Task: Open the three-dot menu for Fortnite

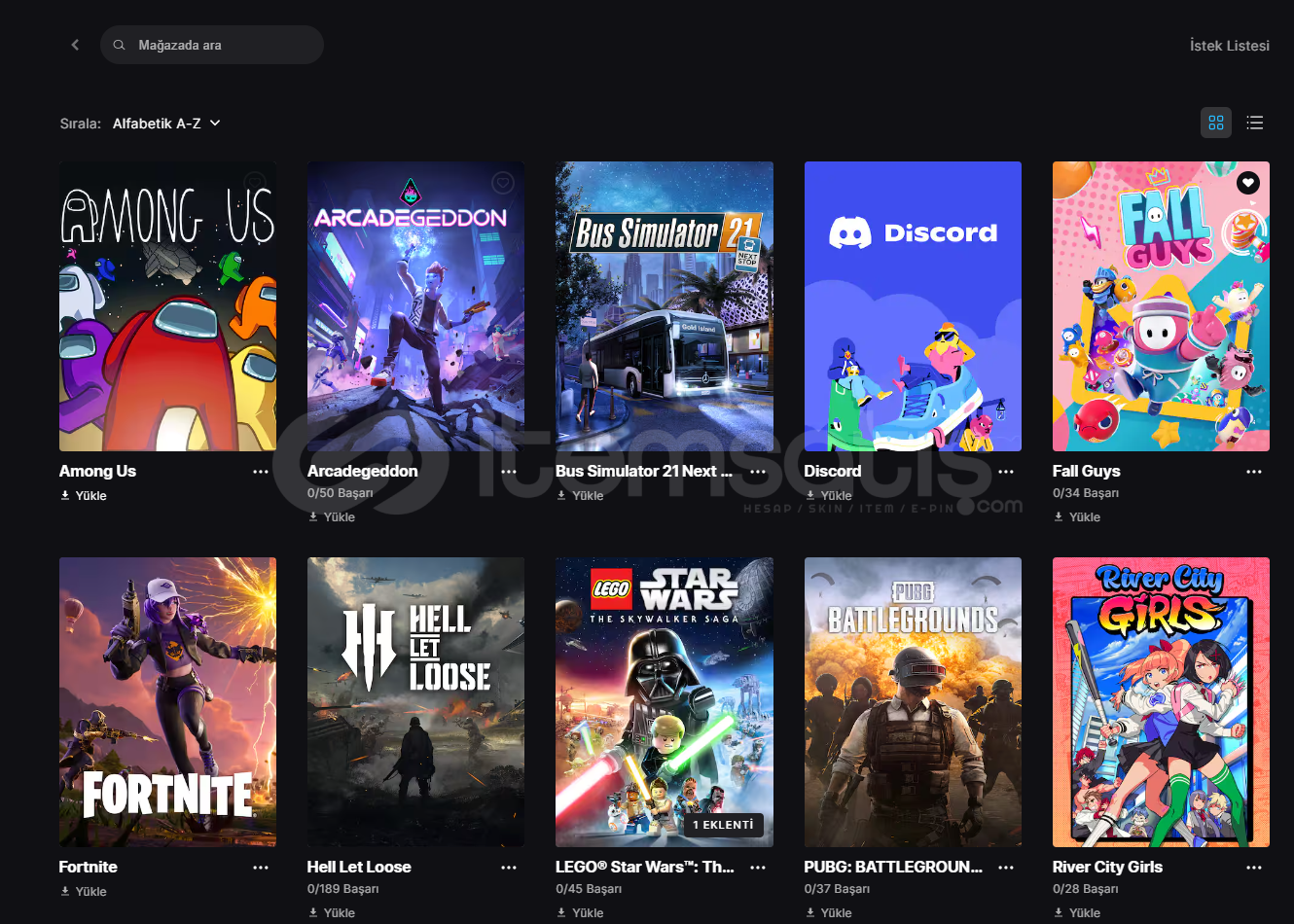Action: pos(261,868)
